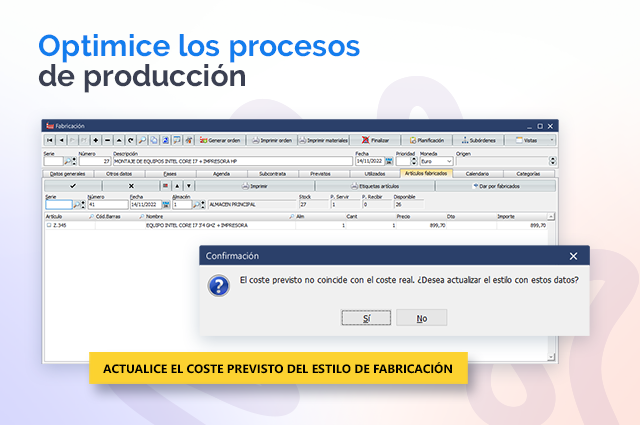The width and height of the screenshot is (640, 425).
Task: Click the checkmark accept button above Serie
Action: [72, 186]
